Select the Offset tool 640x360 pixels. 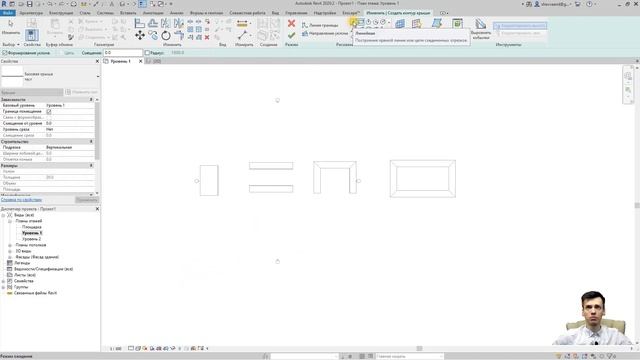(x=153, y=24)
